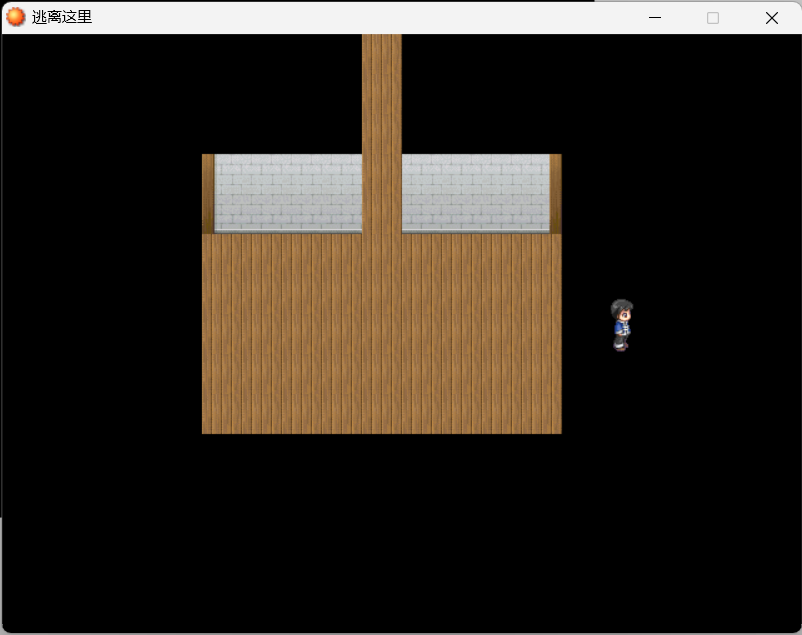The height and width of the screenshot is (635, 802).
Task: Click the boy character sprite
Action: pos(621,325)
